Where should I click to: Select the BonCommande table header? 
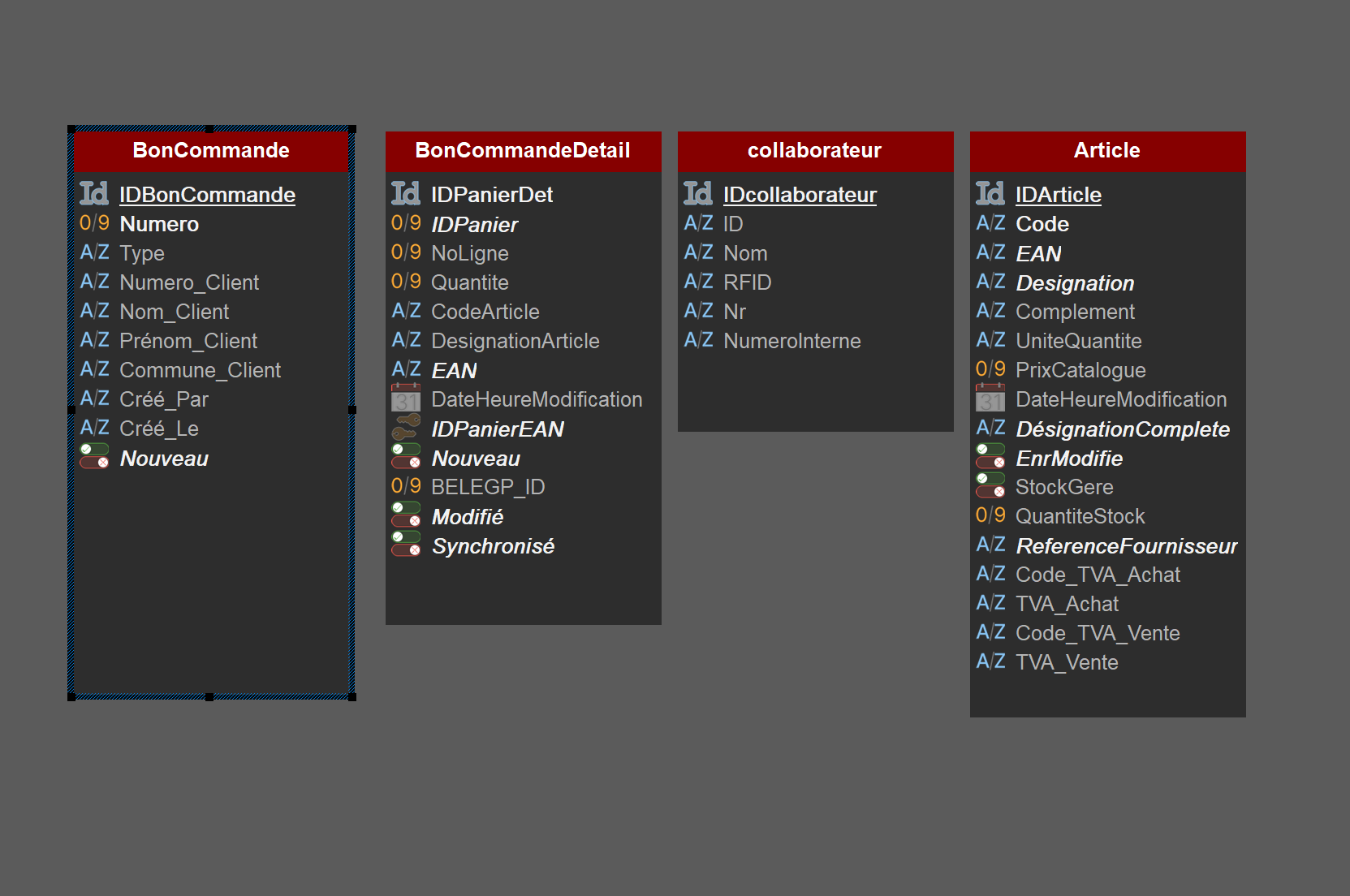pyautogui.click(x=211, y=151)
